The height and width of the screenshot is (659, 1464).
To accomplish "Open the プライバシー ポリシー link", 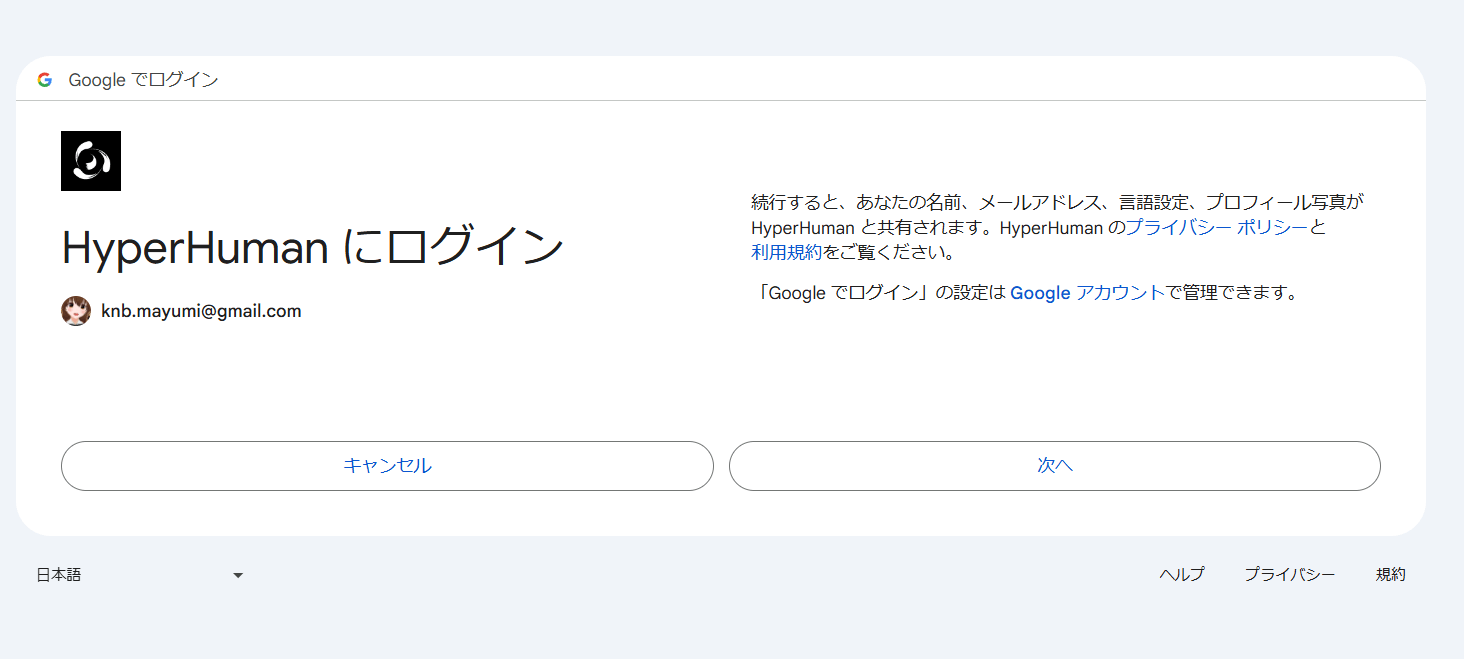I will [1216, 227].
